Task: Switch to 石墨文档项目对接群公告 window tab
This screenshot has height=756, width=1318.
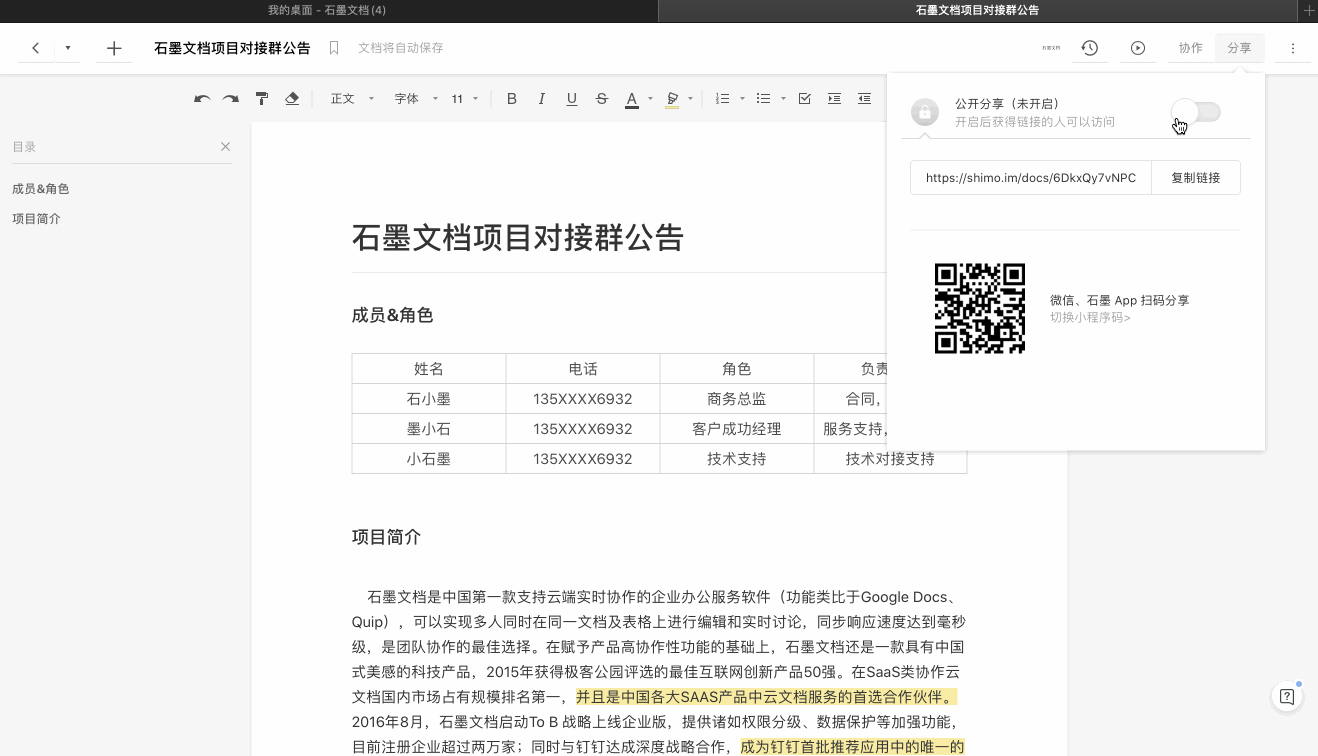Action: (977, 10)
